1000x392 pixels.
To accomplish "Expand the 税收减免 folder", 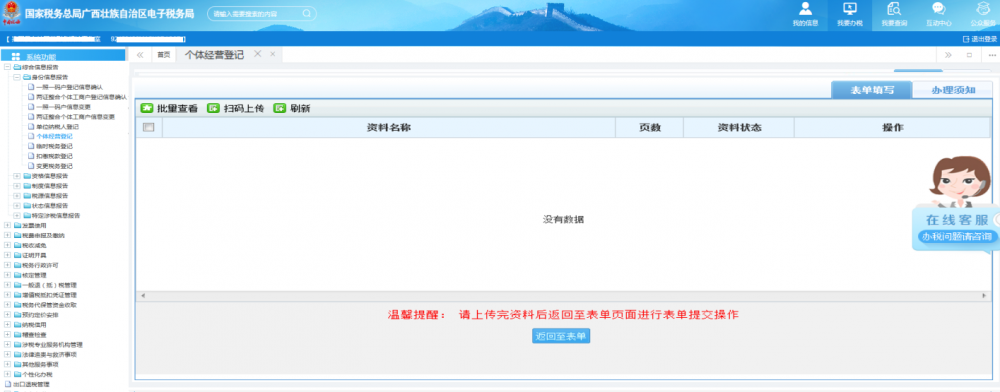I will pyautogui.click(x=7, y=245).
